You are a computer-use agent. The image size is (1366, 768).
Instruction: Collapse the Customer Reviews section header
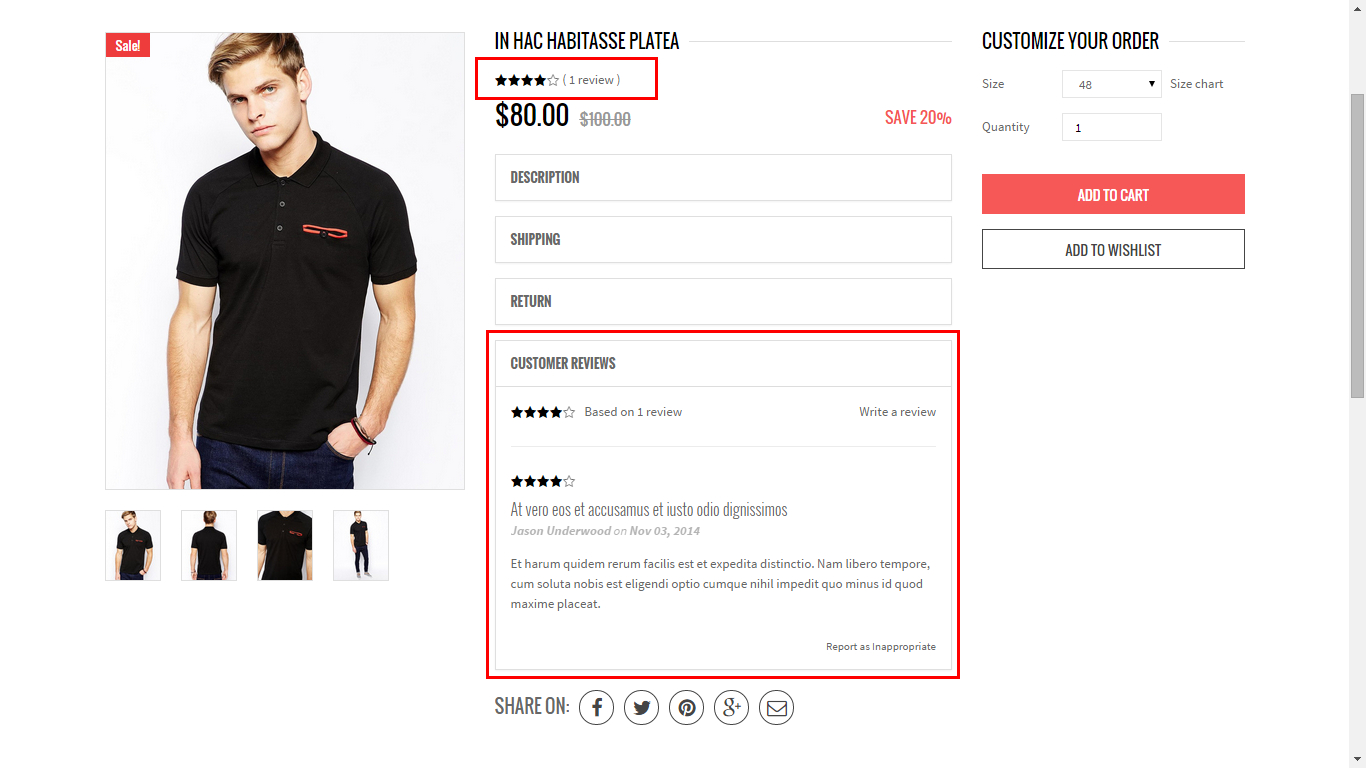[x=723, y=363]
